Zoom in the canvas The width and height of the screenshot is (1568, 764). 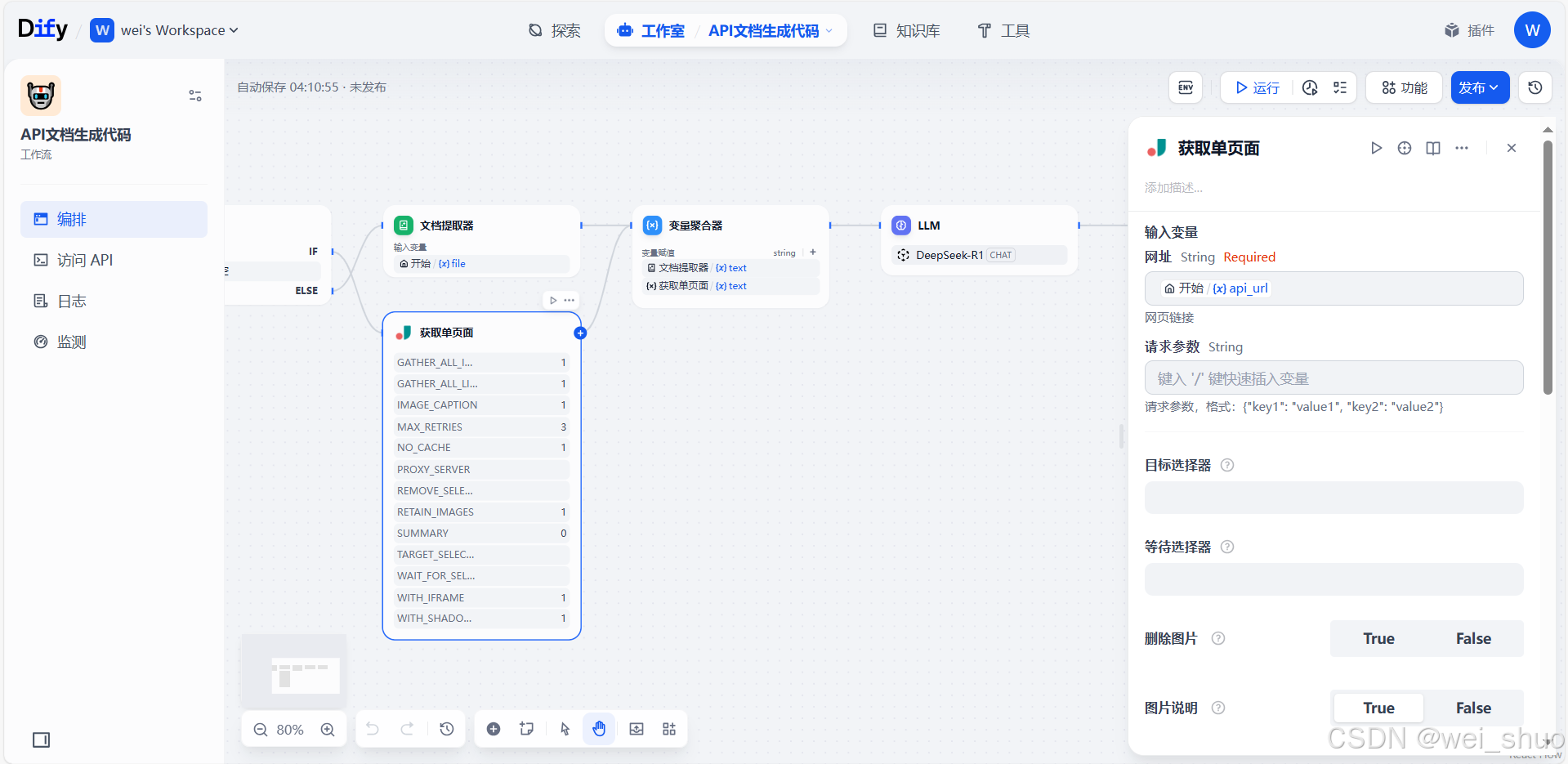coord(328,730)
